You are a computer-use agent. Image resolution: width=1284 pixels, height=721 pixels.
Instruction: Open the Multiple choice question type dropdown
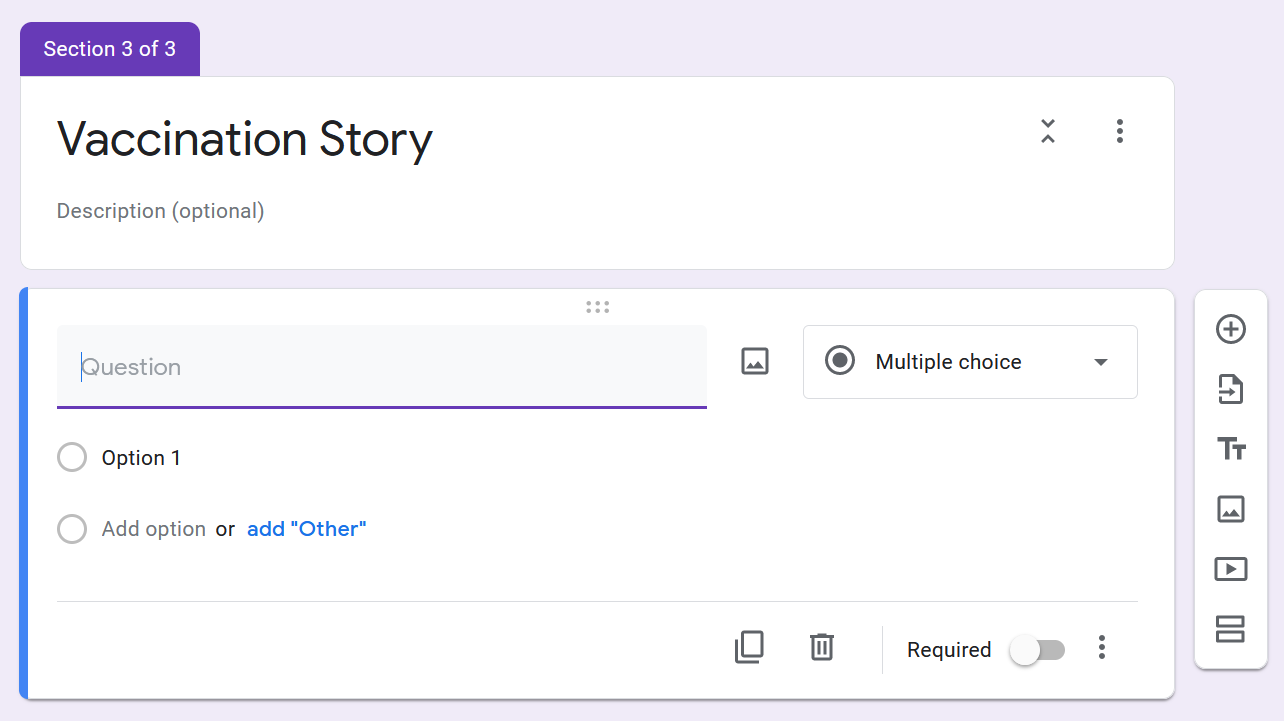(x=969, y=362)
